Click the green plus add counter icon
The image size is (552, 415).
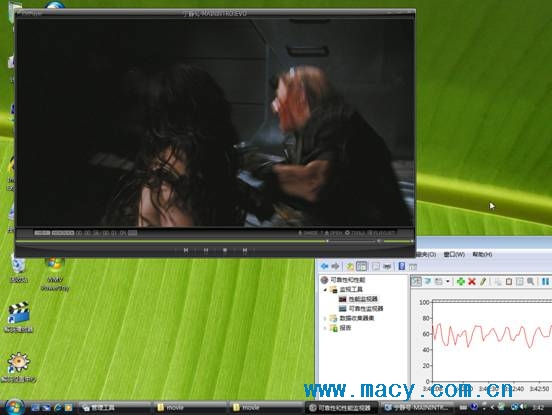(460, 281)
